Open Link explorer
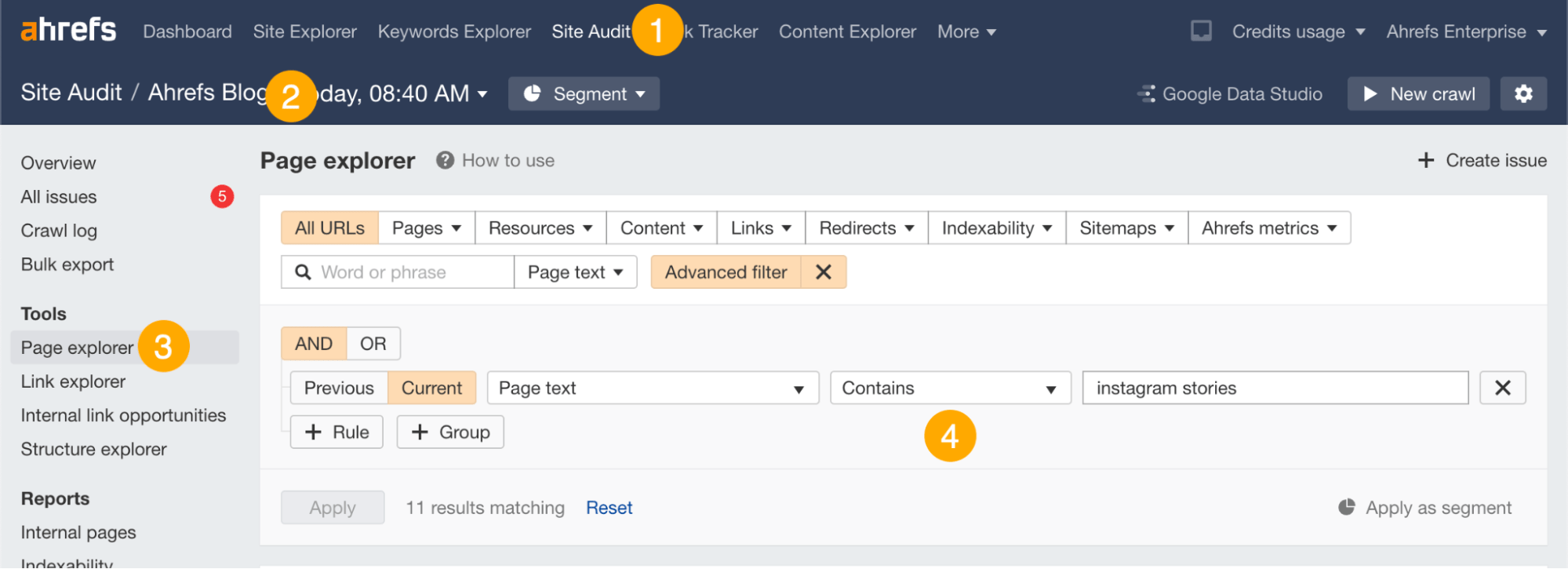This screenshot has height=569, width=1568. (x=73, y=381)
